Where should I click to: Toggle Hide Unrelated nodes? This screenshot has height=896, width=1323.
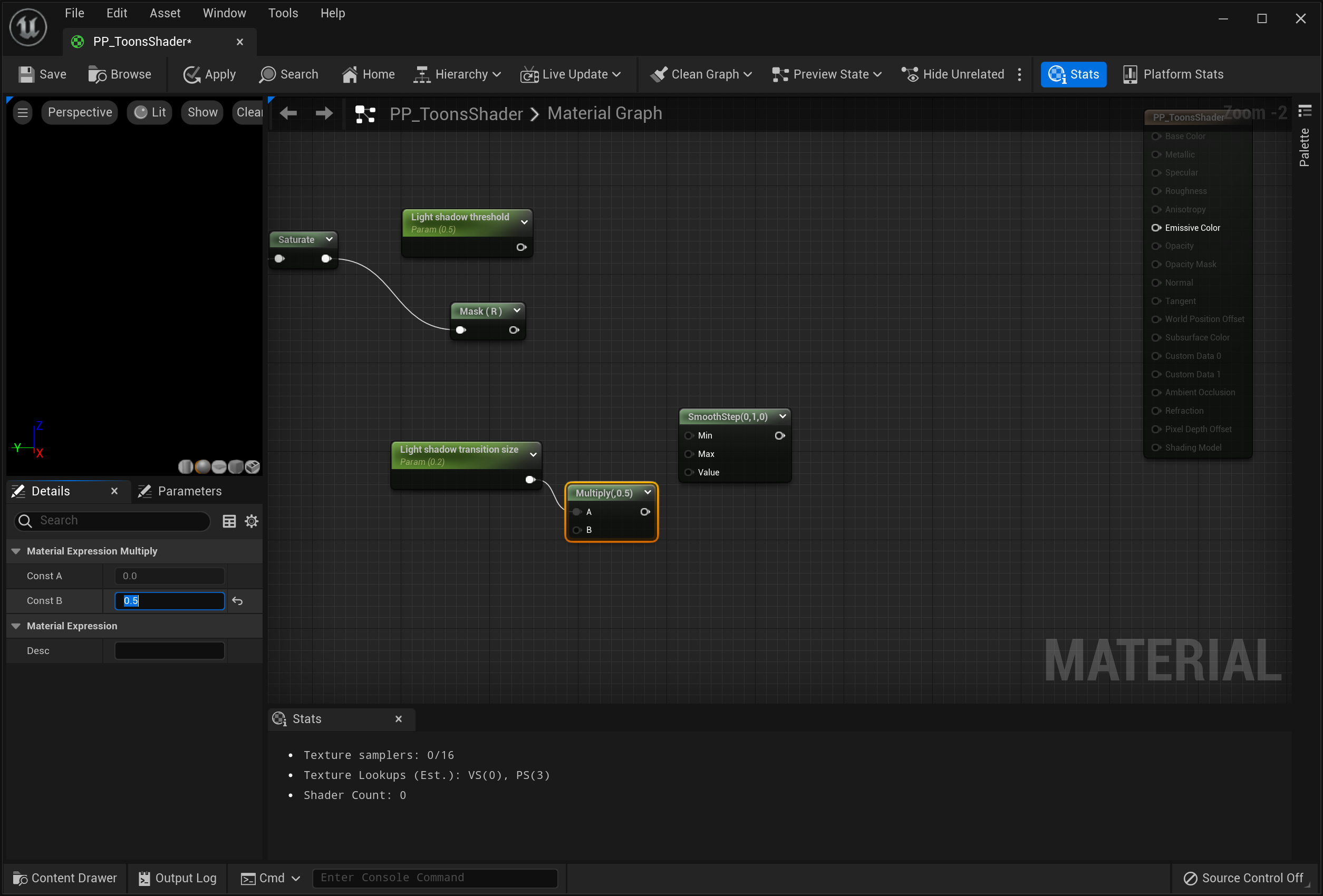click(x=952, y=74)
